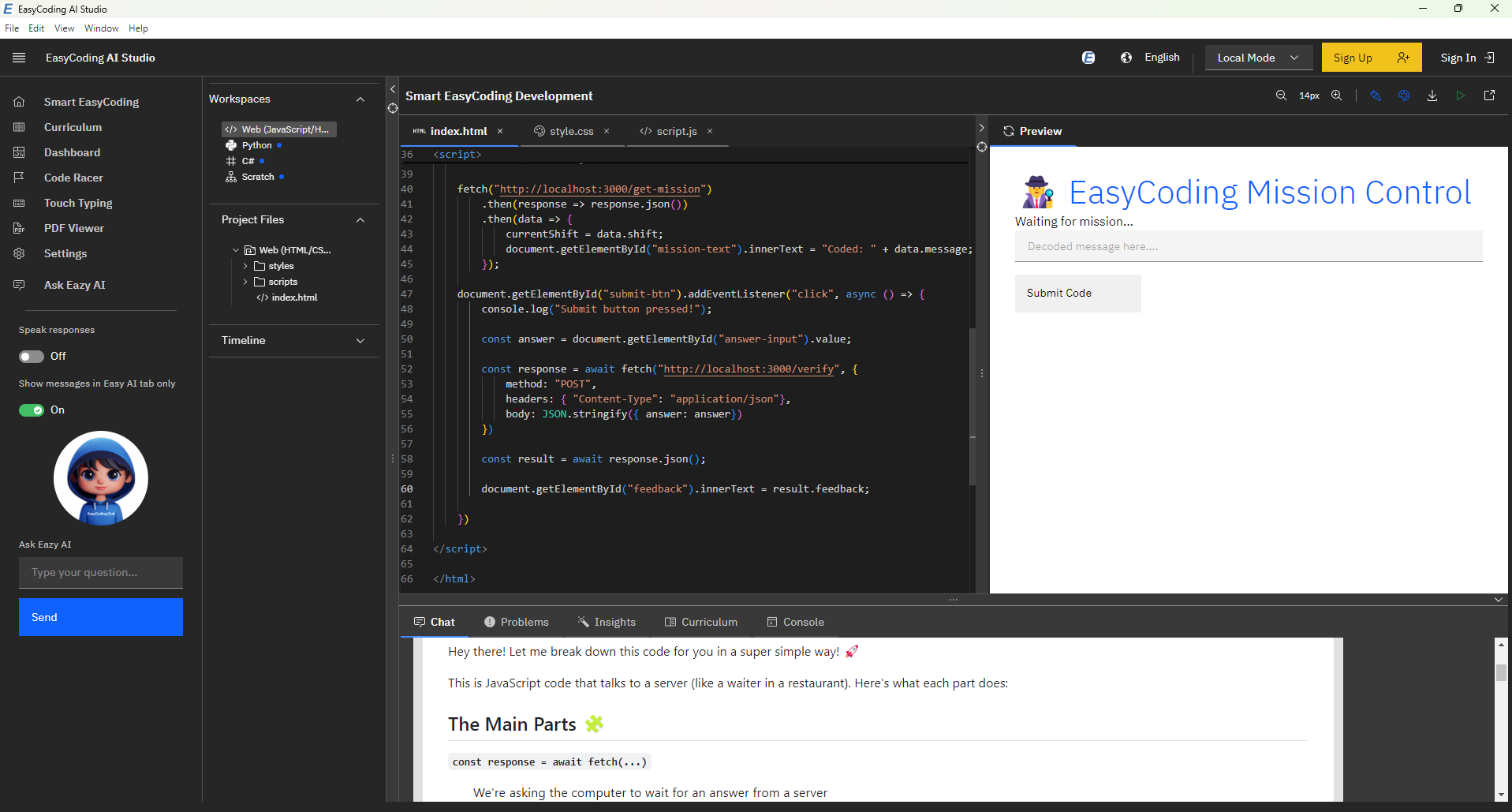Click the Smart EasyCoding home icon
1512x812 pixels.
point(19,102)
